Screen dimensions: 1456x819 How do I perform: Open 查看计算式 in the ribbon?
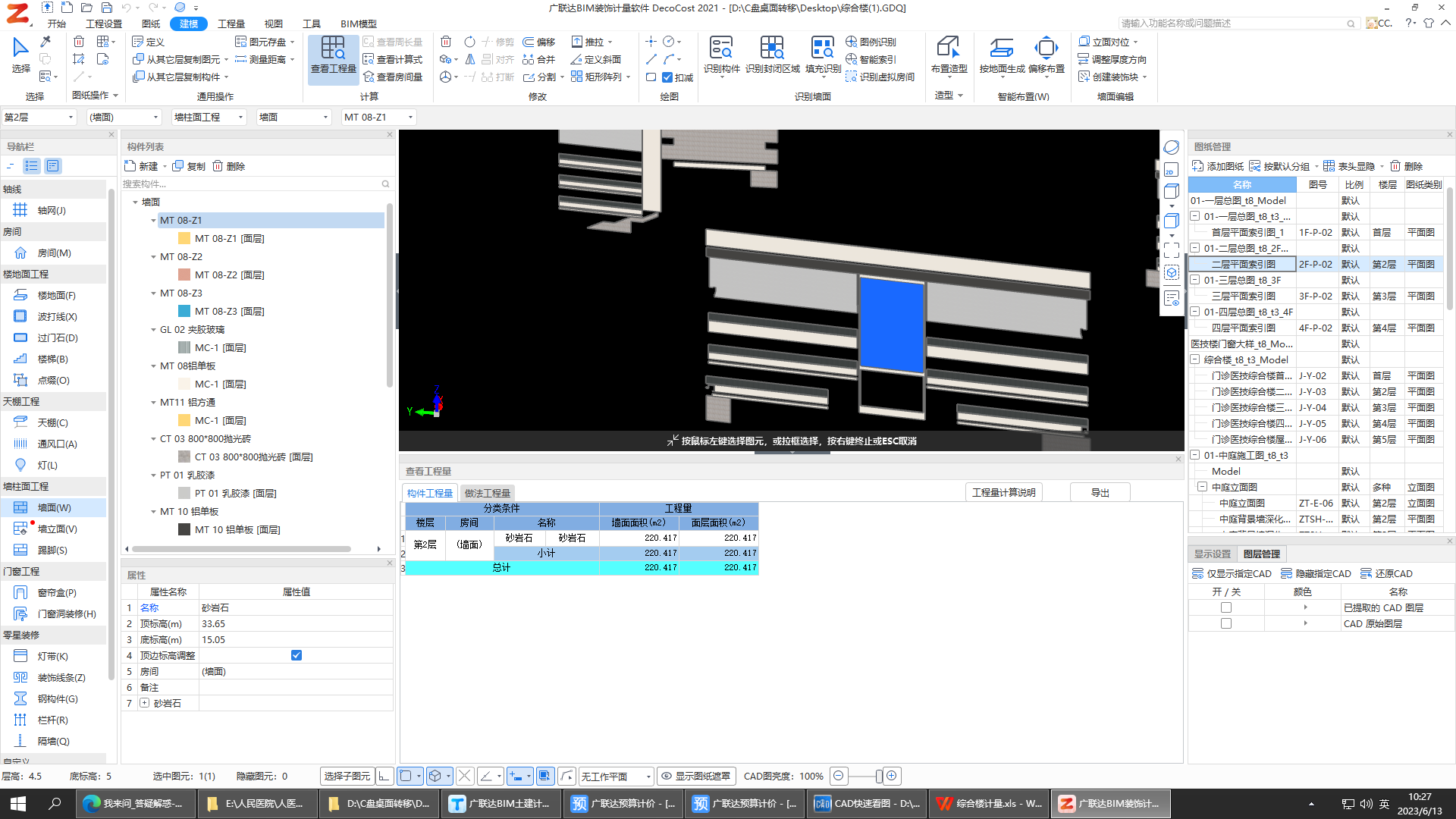click(x=392, y=59)
